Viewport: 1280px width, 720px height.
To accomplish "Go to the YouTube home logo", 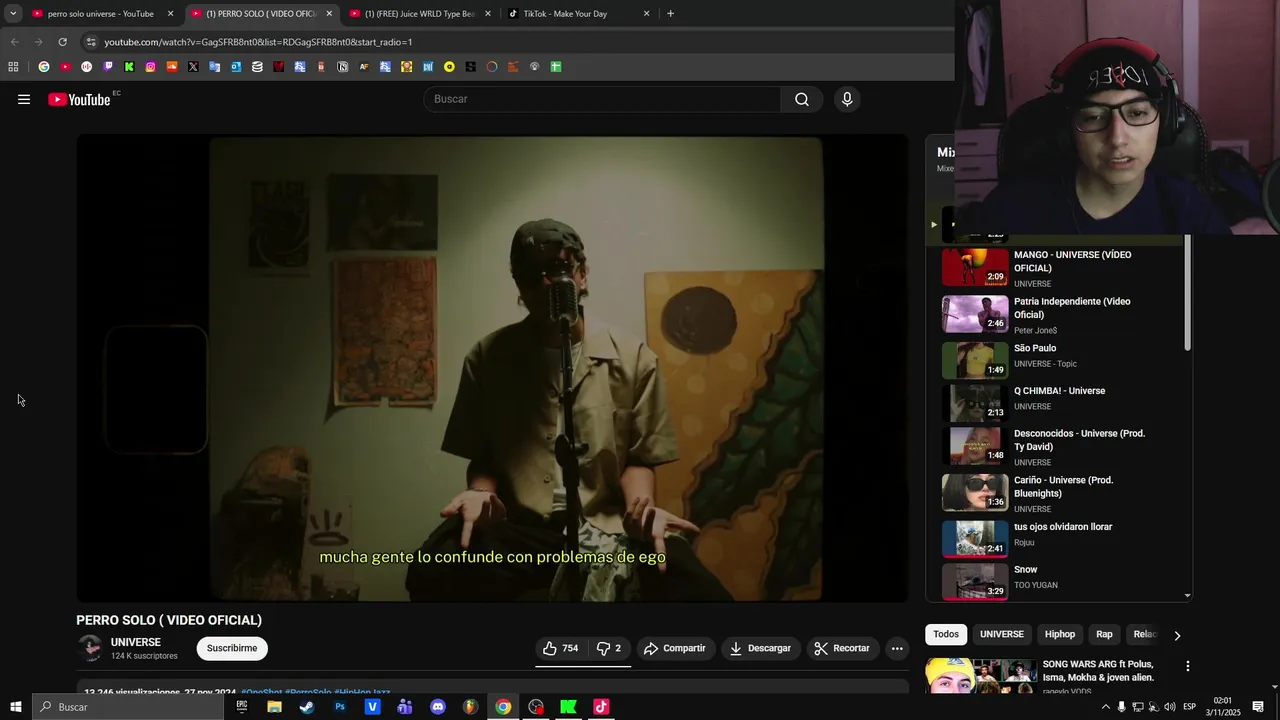I will pos(79,99).
